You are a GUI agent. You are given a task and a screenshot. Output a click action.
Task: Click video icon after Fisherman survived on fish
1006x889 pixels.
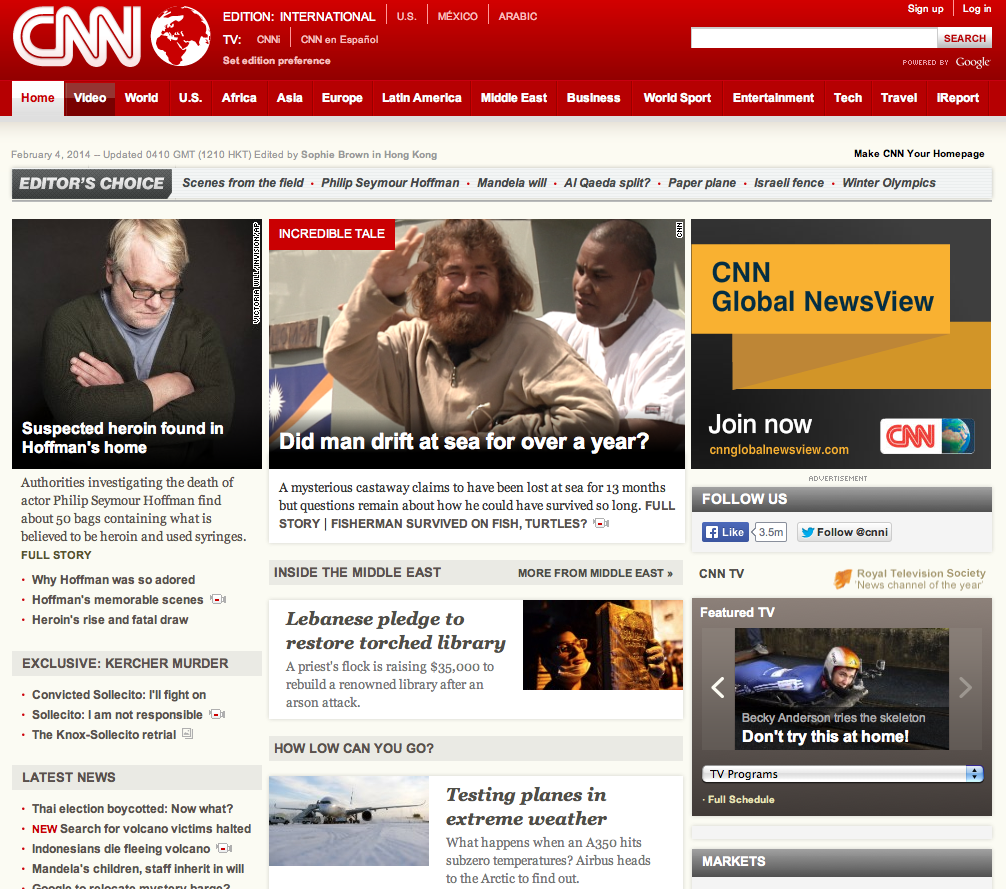(601, 523)
